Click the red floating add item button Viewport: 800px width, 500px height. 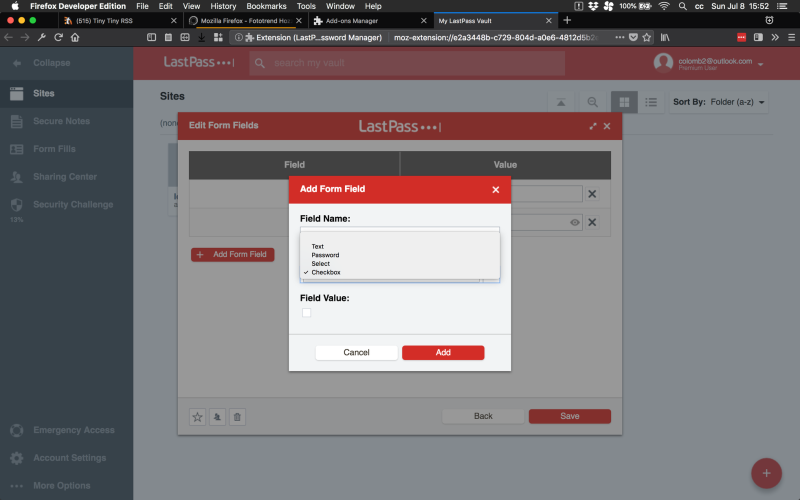[x=766, y=473]
